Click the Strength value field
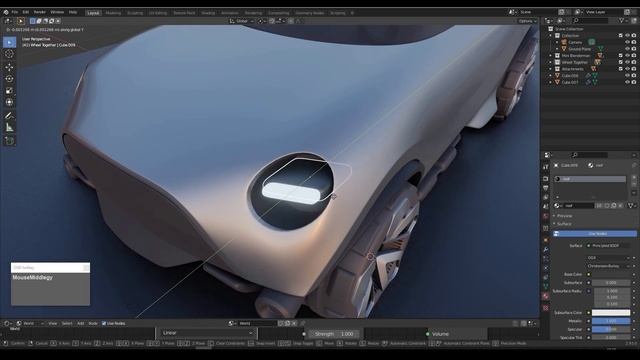 point(334,334)
